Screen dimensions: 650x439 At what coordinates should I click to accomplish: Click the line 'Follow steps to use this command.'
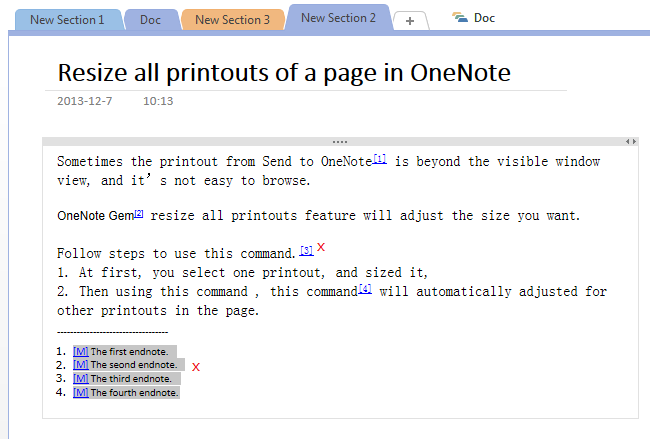click(x=176, y=253)
